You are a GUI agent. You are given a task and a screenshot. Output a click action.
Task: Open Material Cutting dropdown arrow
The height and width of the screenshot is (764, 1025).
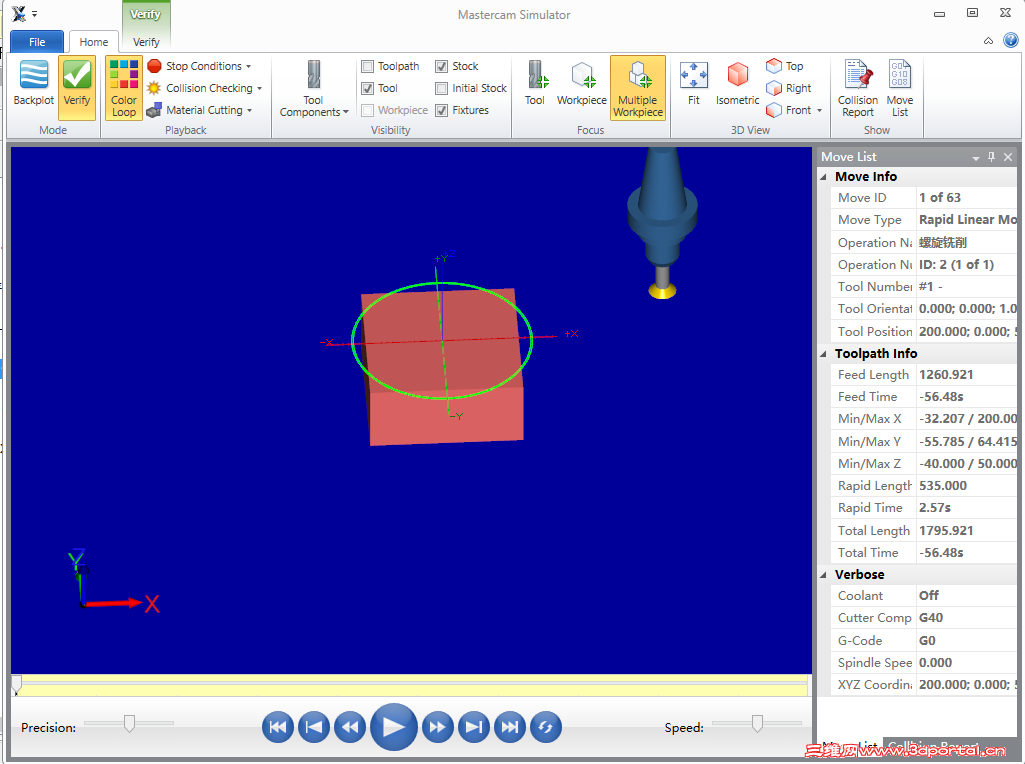click(x=250, y=111)
